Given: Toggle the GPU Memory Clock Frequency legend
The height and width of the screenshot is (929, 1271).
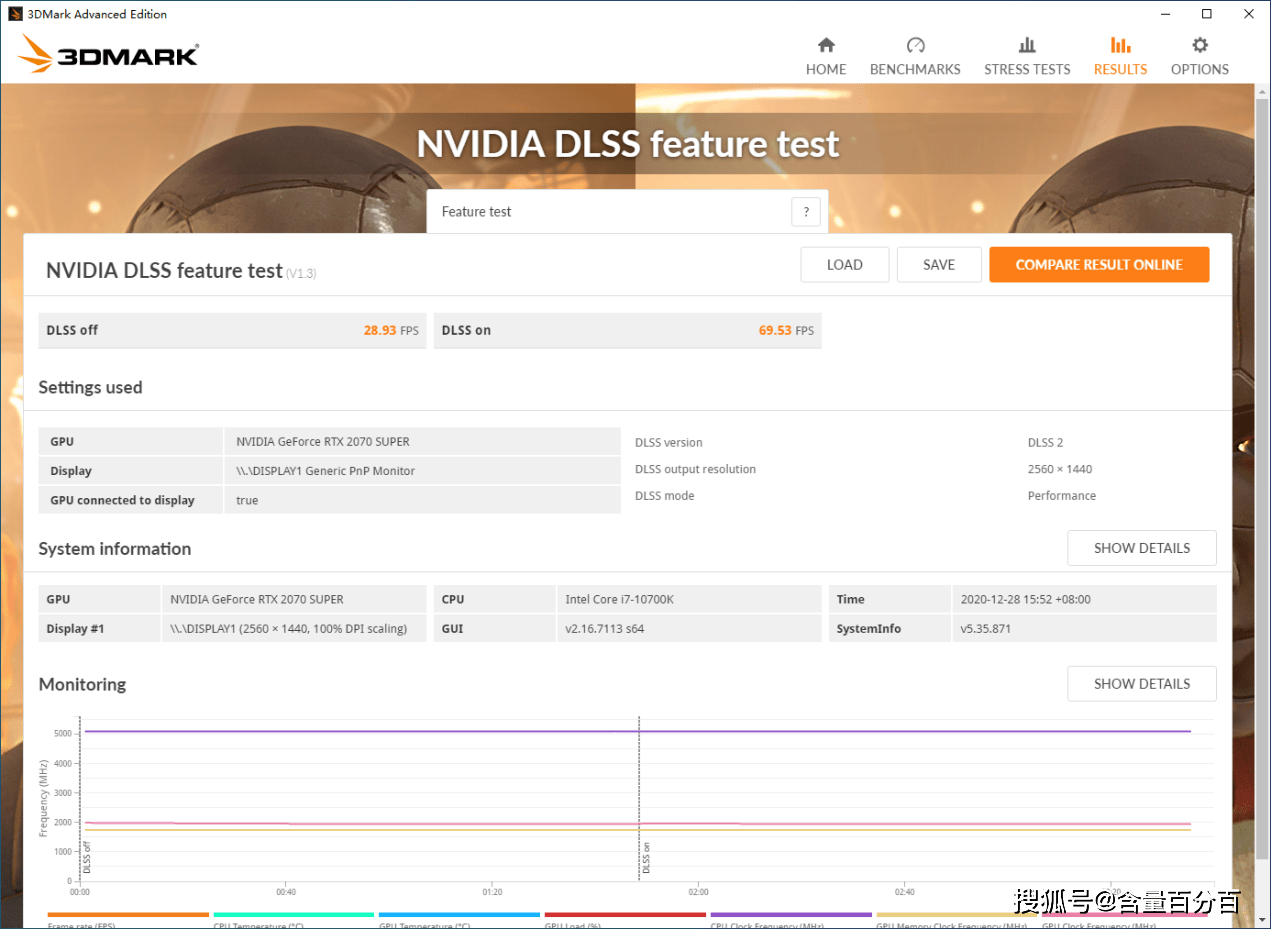Looking at the screenshot, I should tap(957, 921).
